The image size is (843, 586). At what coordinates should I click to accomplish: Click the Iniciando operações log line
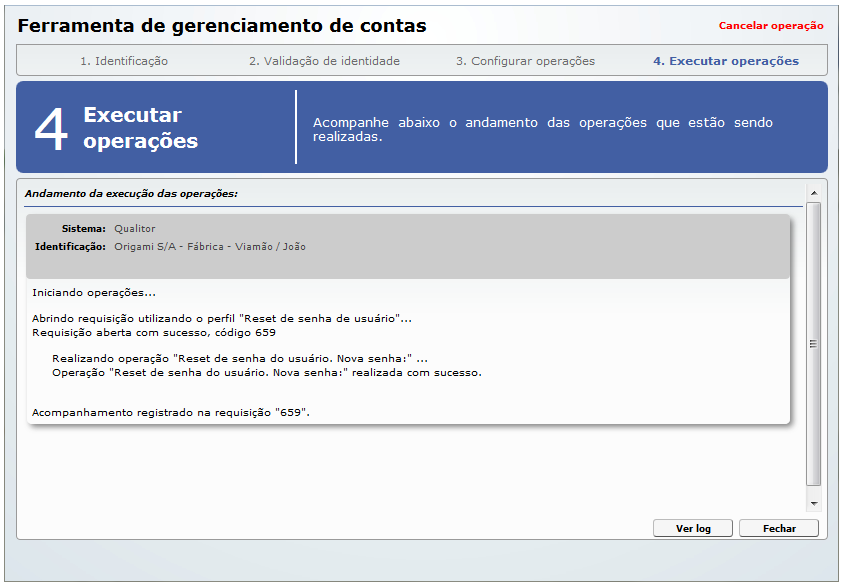[x=94, y=293]
